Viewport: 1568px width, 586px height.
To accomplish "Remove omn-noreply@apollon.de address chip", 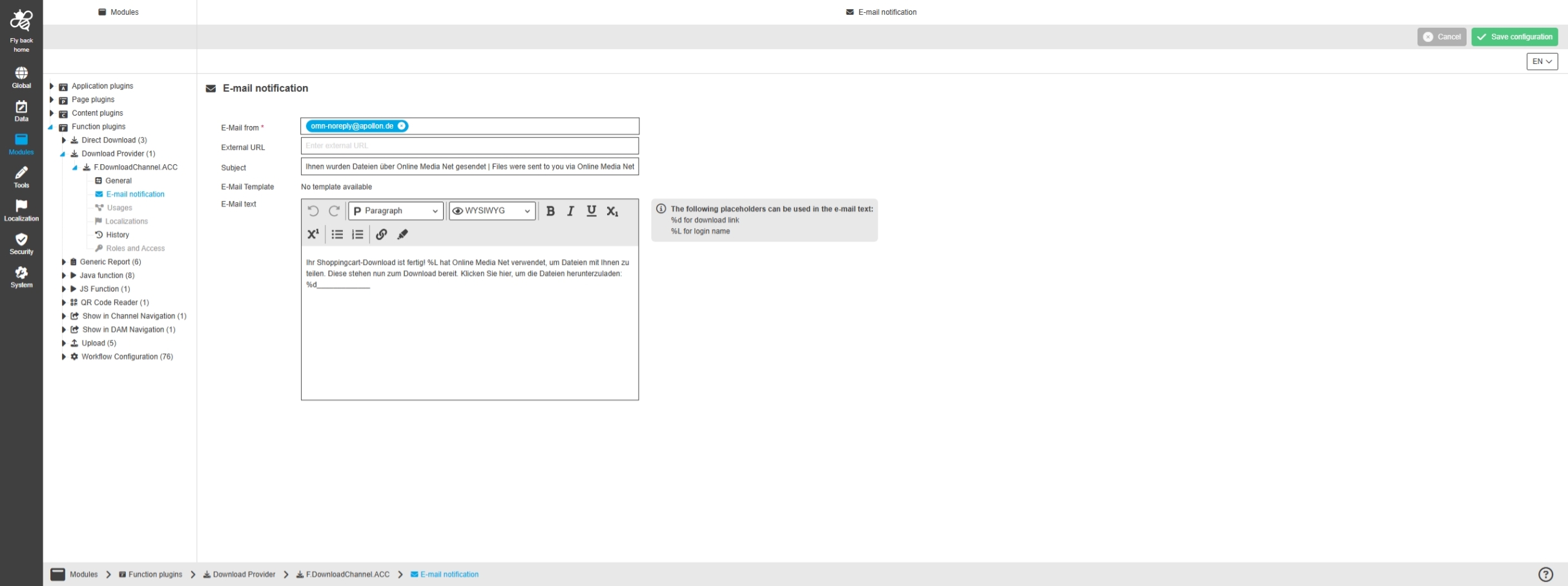I will (x=401, y=126).
